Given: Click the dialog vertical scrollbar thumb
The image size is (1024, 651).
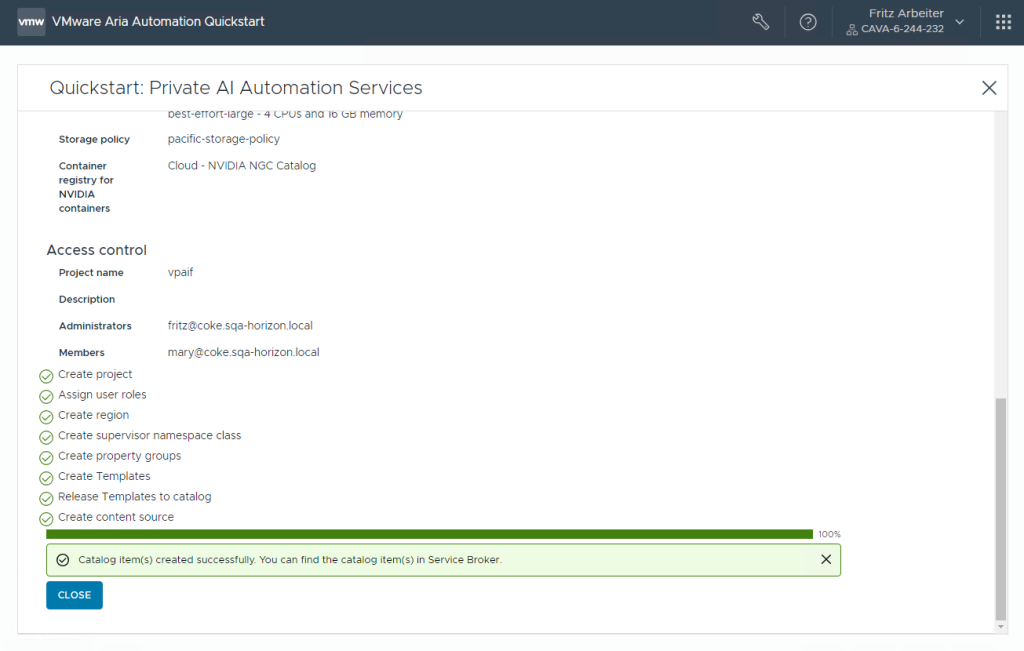Looking at the screenshot, I should pyautogui.click(x=1000, y=509).
